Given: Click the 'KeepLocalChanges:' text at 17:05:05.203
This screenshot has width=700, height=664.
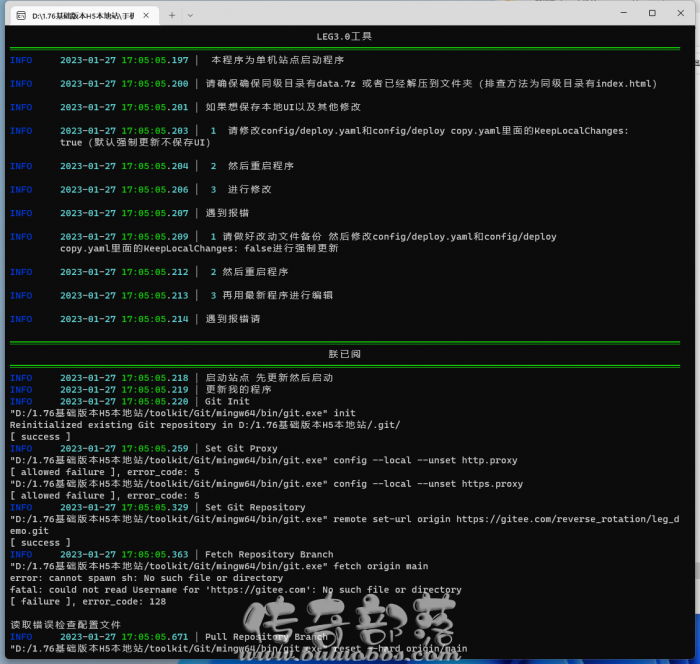Looking at the screenshot, I should [581, 131].
